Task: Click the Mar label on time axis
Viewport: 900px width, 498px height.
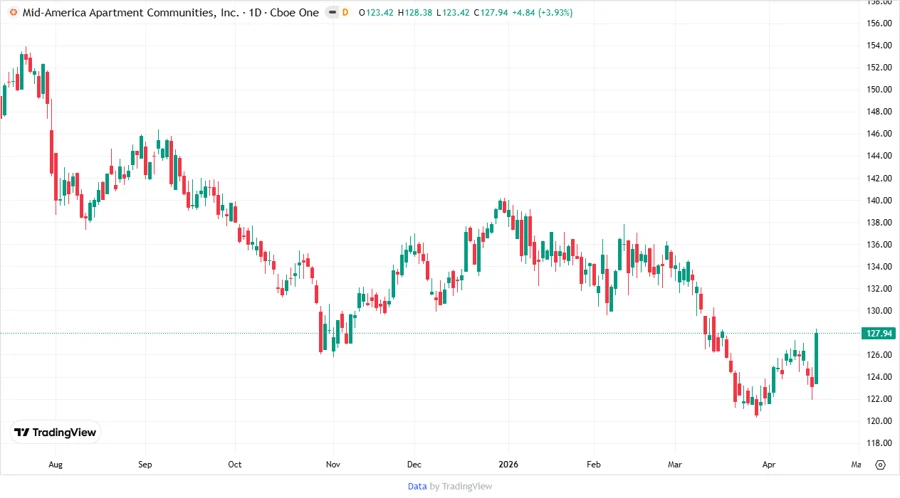Action: click(x=675, y=464)
